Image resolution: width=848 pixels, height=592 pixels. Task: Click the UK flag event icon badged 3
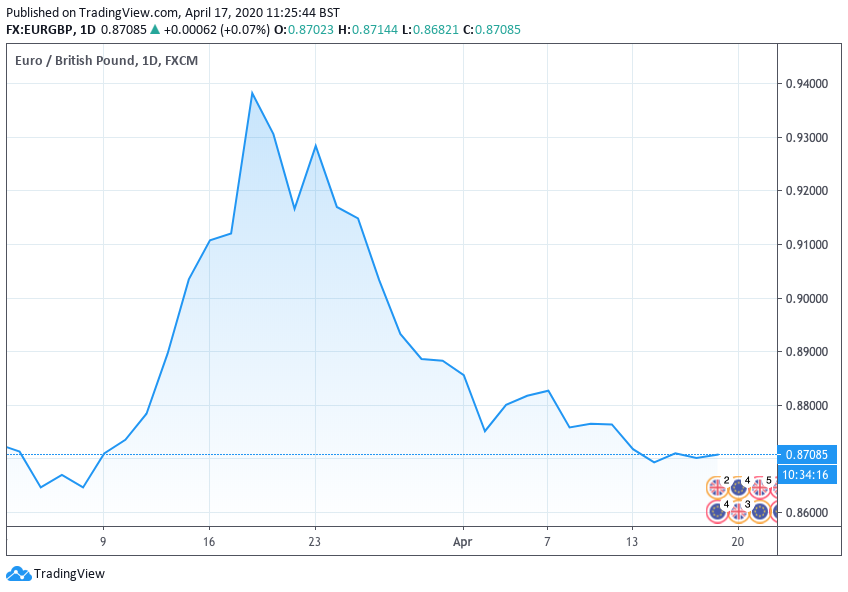(x=739, y=511)
